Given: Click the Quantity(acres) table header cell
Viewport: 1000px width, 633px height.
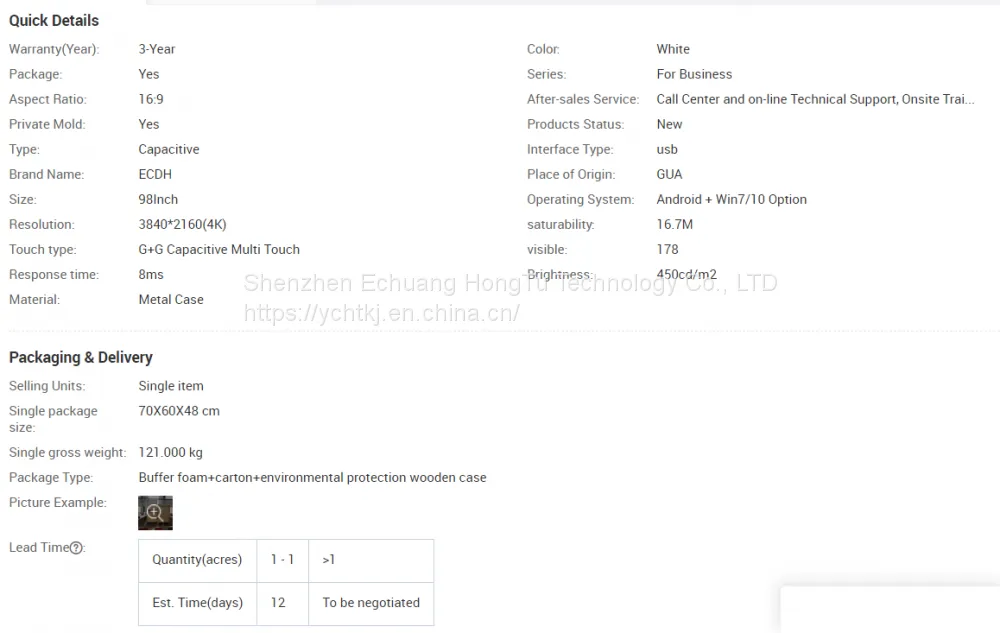Looking at the screenshot, I should click(x=198, y=560).
